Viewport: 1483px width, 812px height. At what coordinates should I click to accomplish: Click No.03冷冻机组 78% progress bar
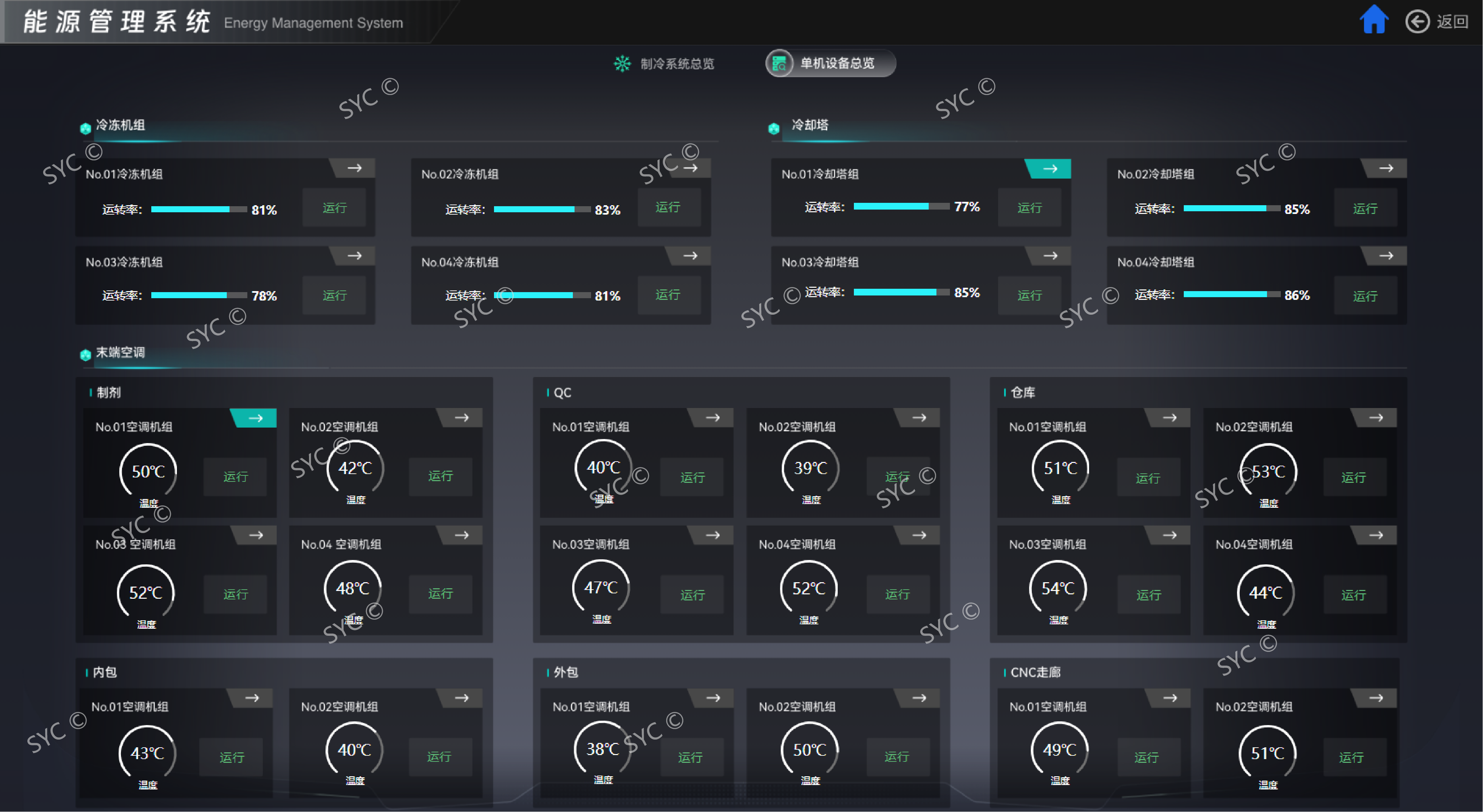click(198, 295)
